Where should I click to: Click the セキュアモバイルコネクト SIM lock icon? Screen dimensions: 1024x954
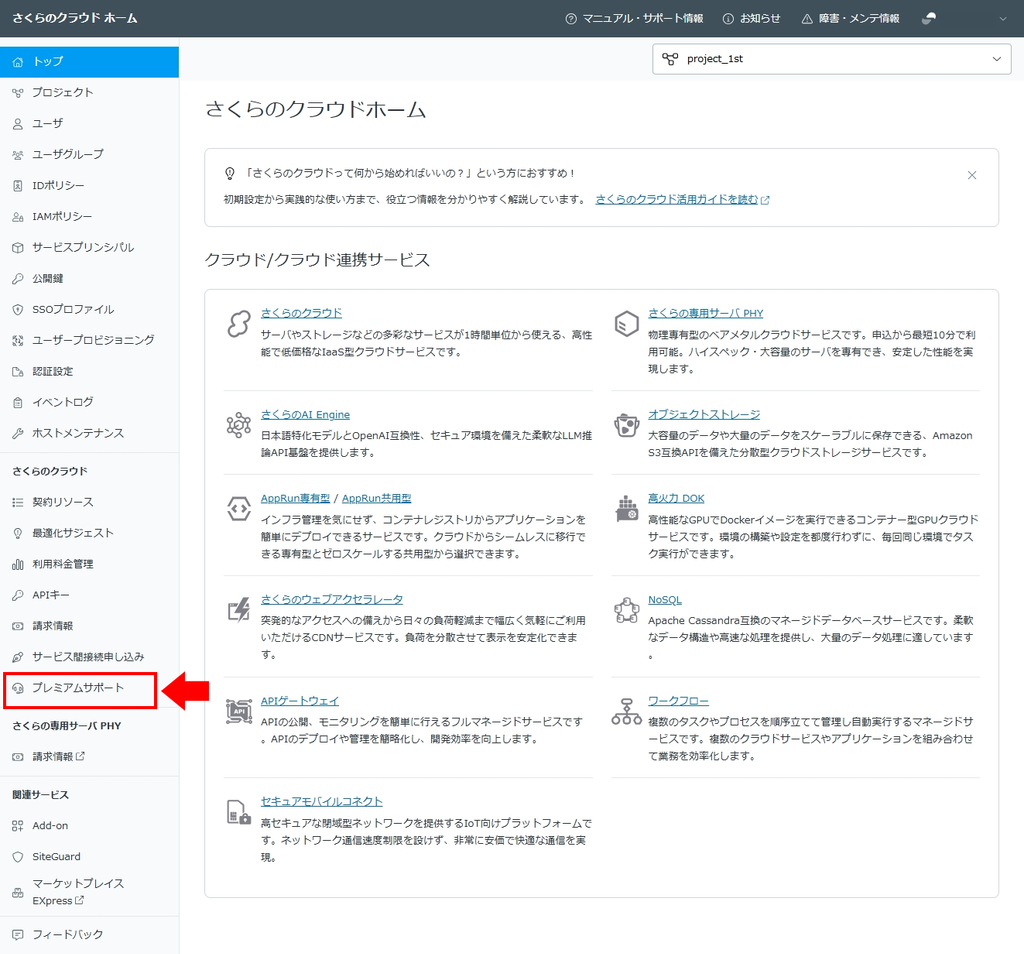pos(239,812)
